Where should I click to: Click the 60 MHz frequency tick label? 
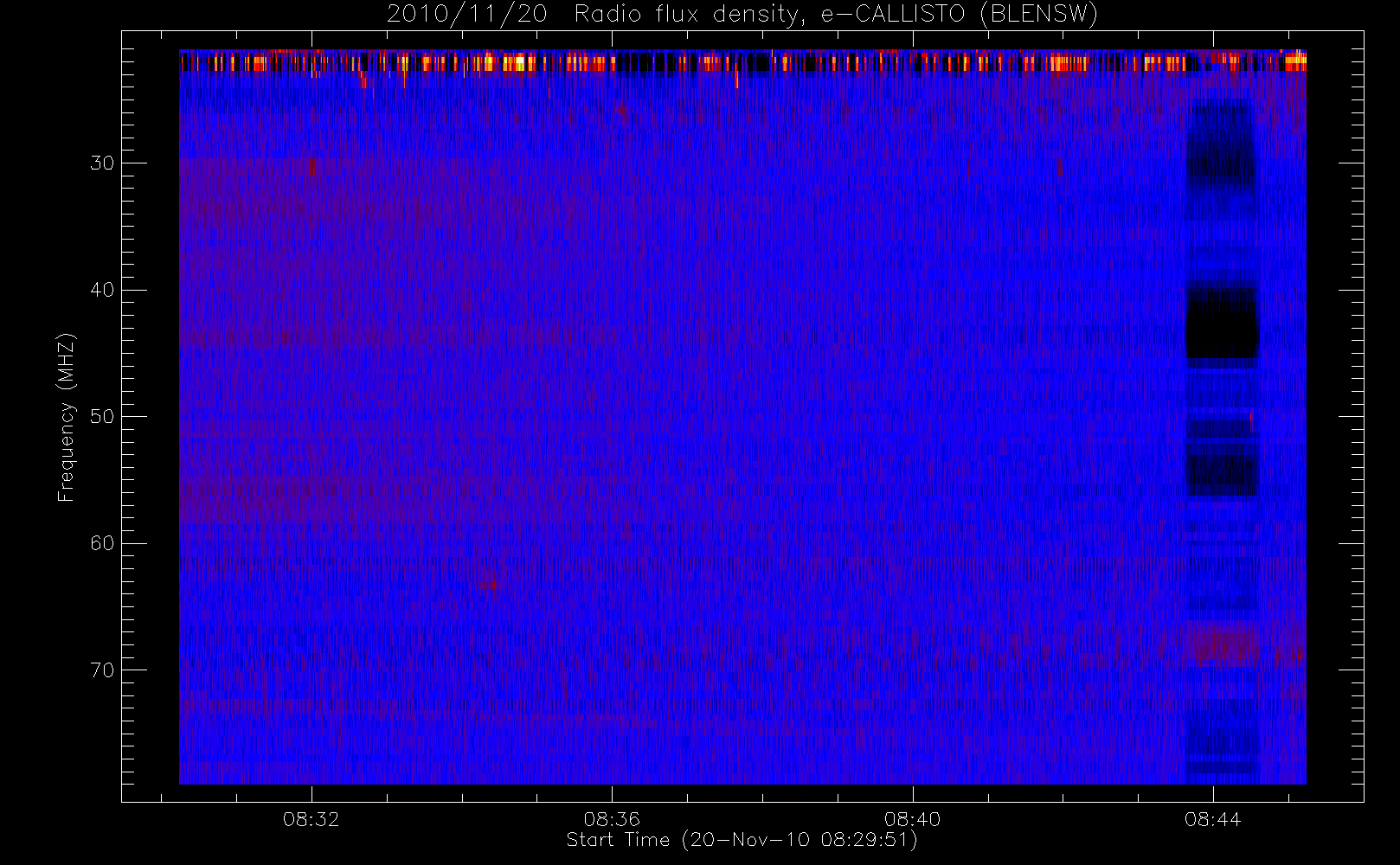(x=102, y=543)
